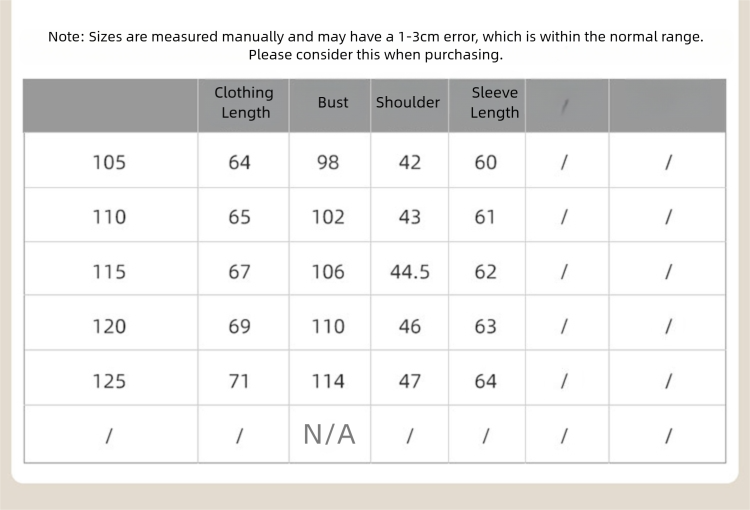Select the size 120 row label
Viewport: 750px width, 510px height.
click(109, 326)
